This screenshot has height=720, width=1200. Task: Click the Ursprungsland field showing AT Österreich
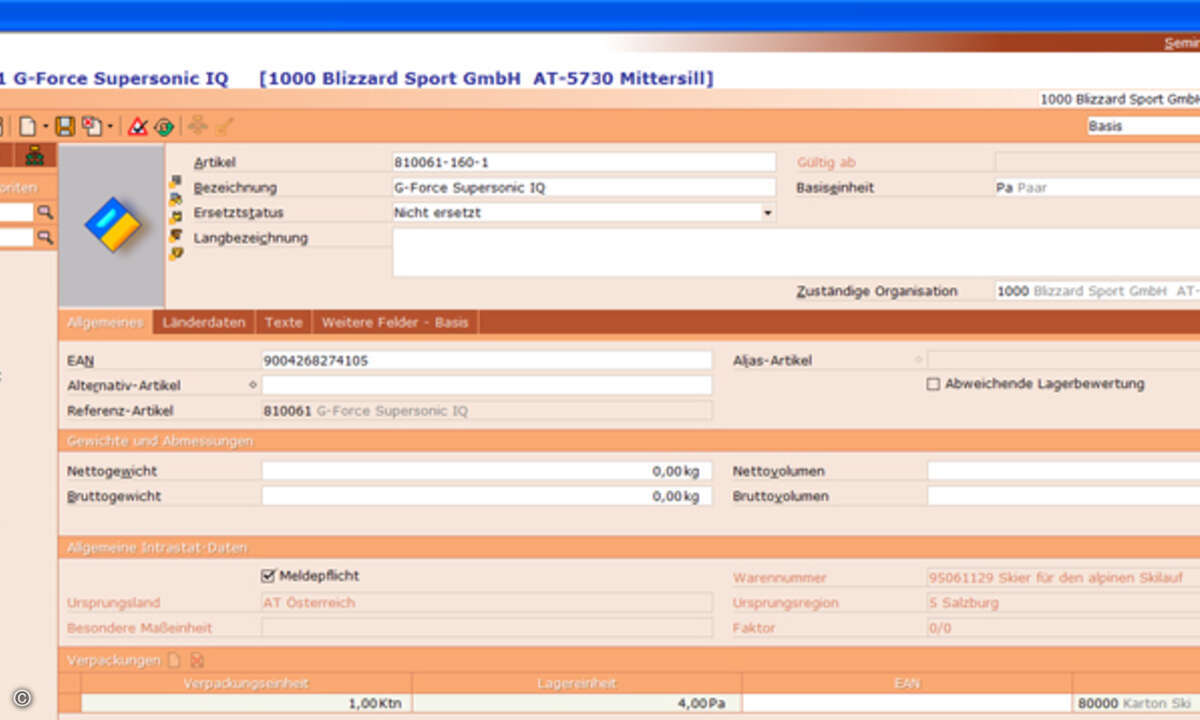tap(487, 603)
